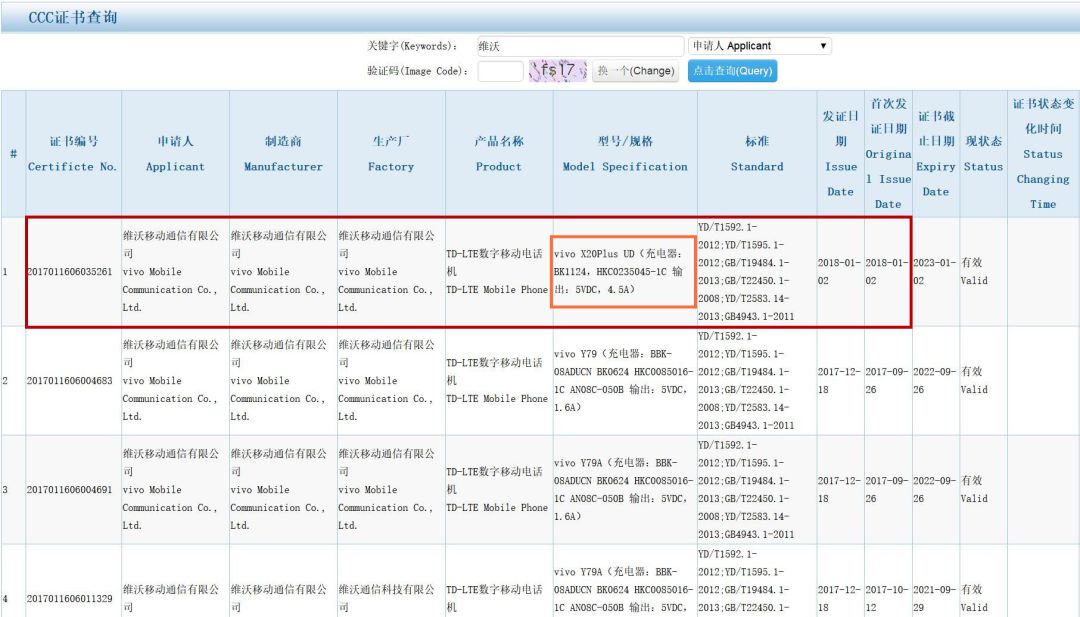
Task: Click the Status Changing Time column header
Action: tap(1043, 154)
